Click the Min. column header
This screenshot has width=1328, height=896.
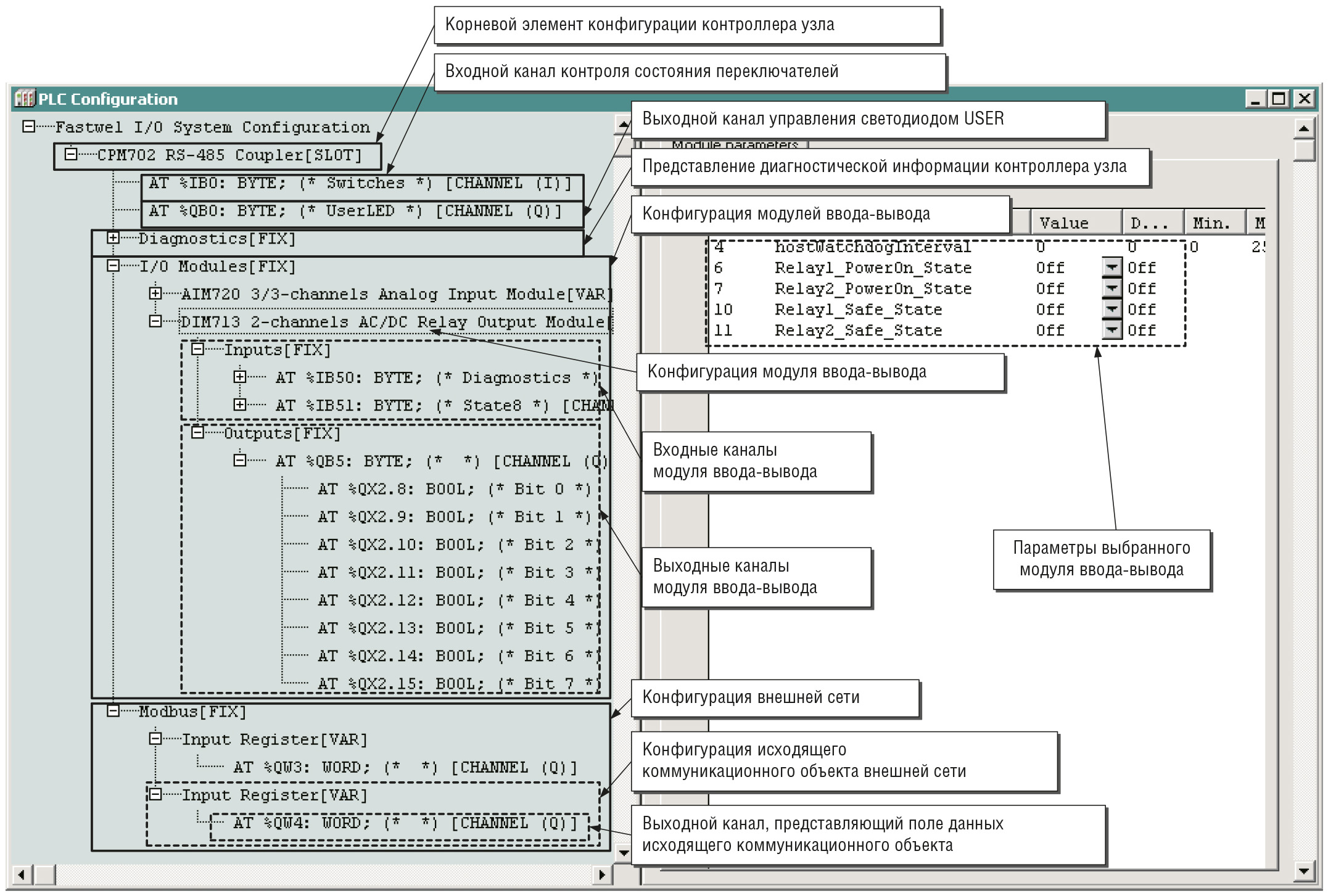pos(1215,223)
